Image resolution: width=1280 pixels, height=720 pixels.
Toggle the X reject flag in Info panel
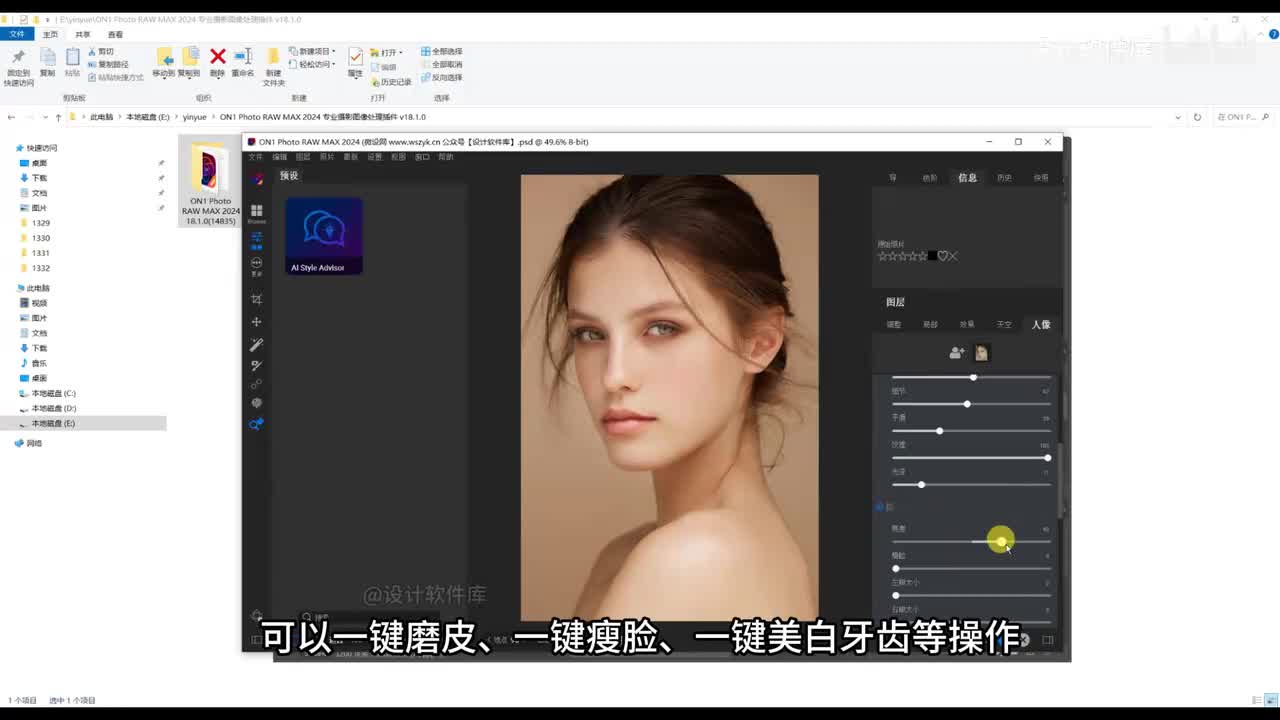tap(953, 256)
